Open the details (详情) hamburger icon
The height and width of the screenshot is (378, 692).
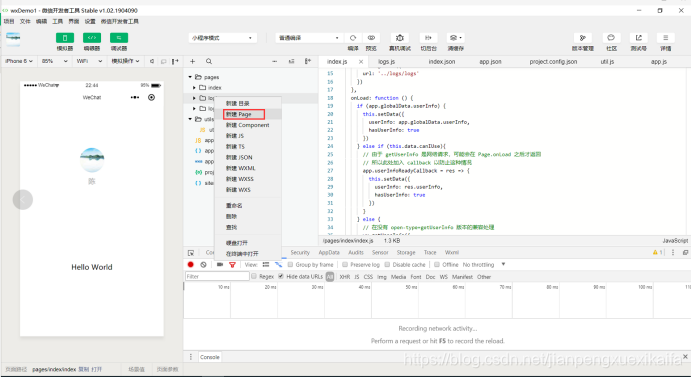click(x=666, y=38)
